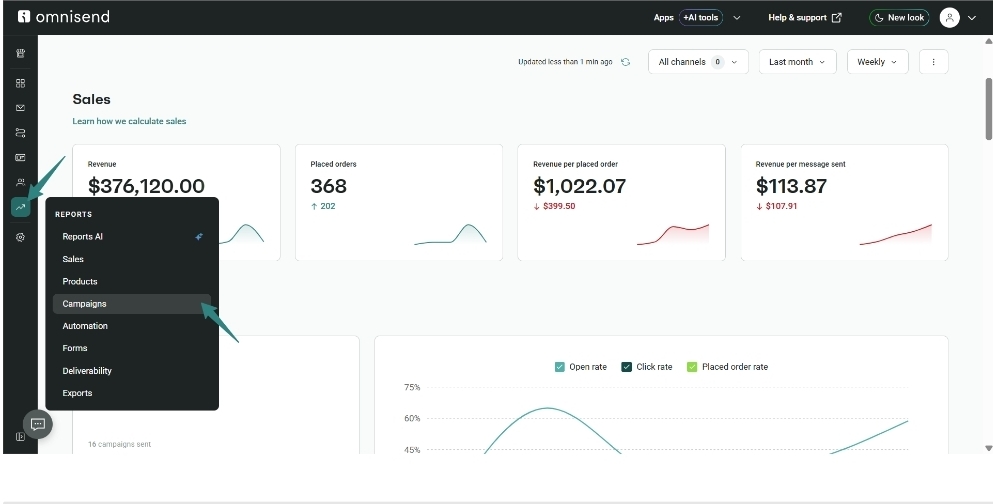Click the 368 placed orders value
The width and height of the screenshot is (993, 504).
pyautogui.click(x=329, y=186)
